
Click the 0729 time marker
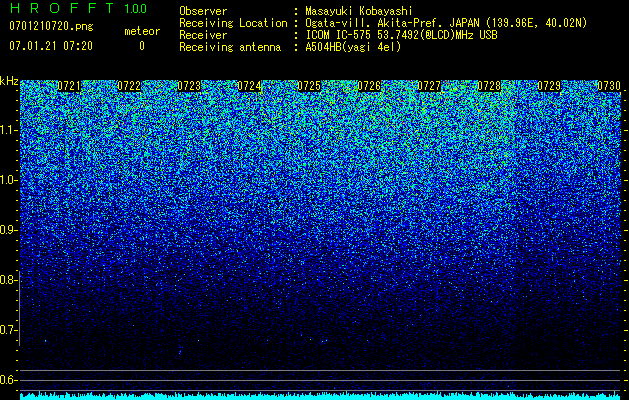click(549, 86)
